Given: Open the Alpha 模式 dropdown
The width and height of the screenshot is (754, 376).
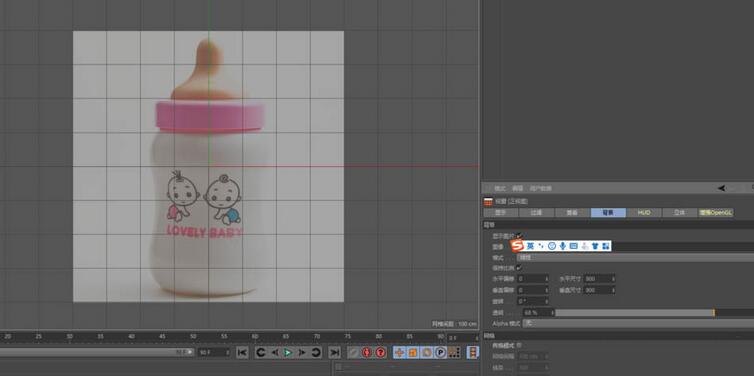Looking at the screenshot, I should pyautogui.click(x=638, y=323).
